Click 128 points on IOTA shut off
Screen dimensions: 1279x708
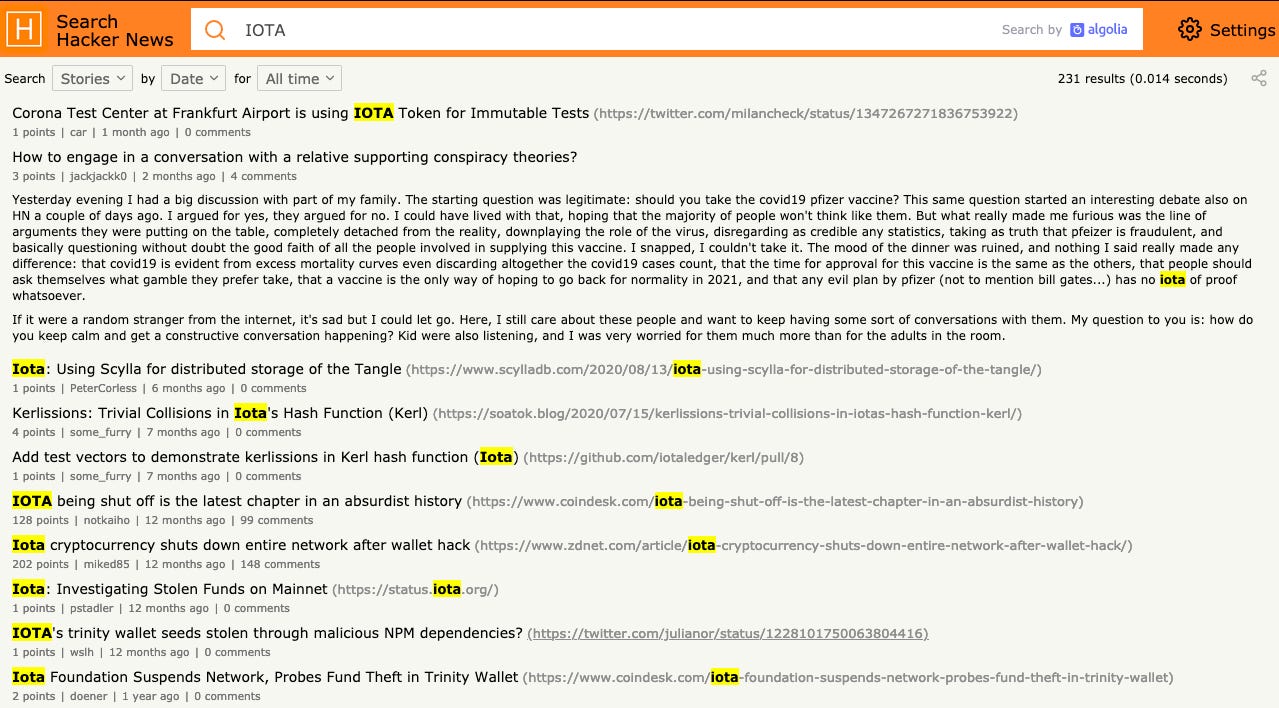pyautogui.click(x=41, y=520)
